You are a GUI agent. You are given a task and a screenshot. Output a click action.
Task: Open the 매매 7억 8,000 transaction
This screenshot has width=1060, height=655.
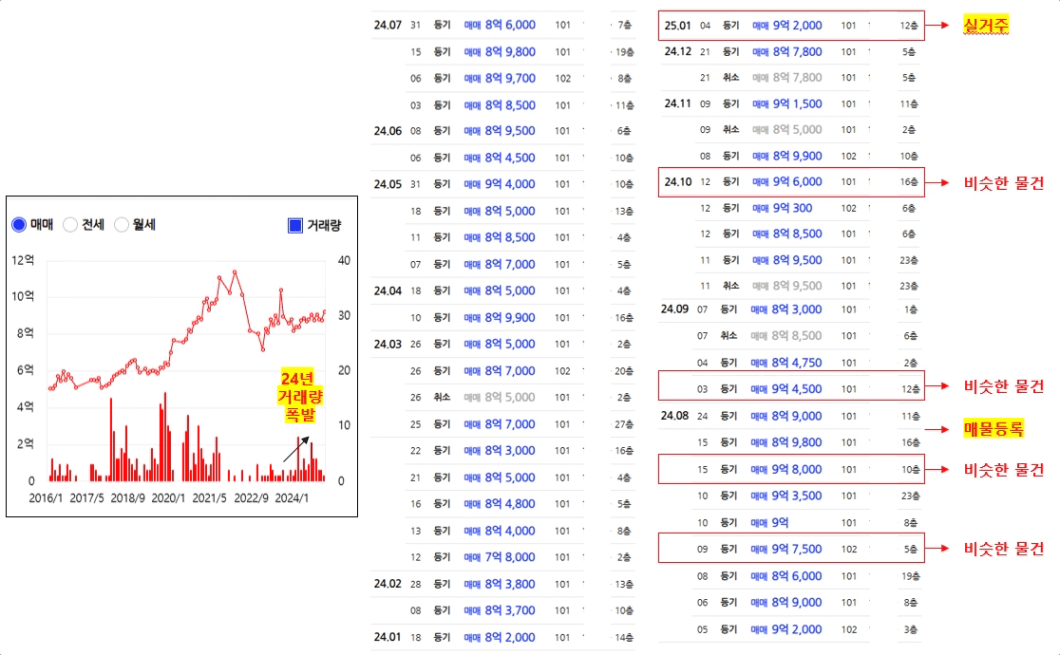tap(500, 557)
